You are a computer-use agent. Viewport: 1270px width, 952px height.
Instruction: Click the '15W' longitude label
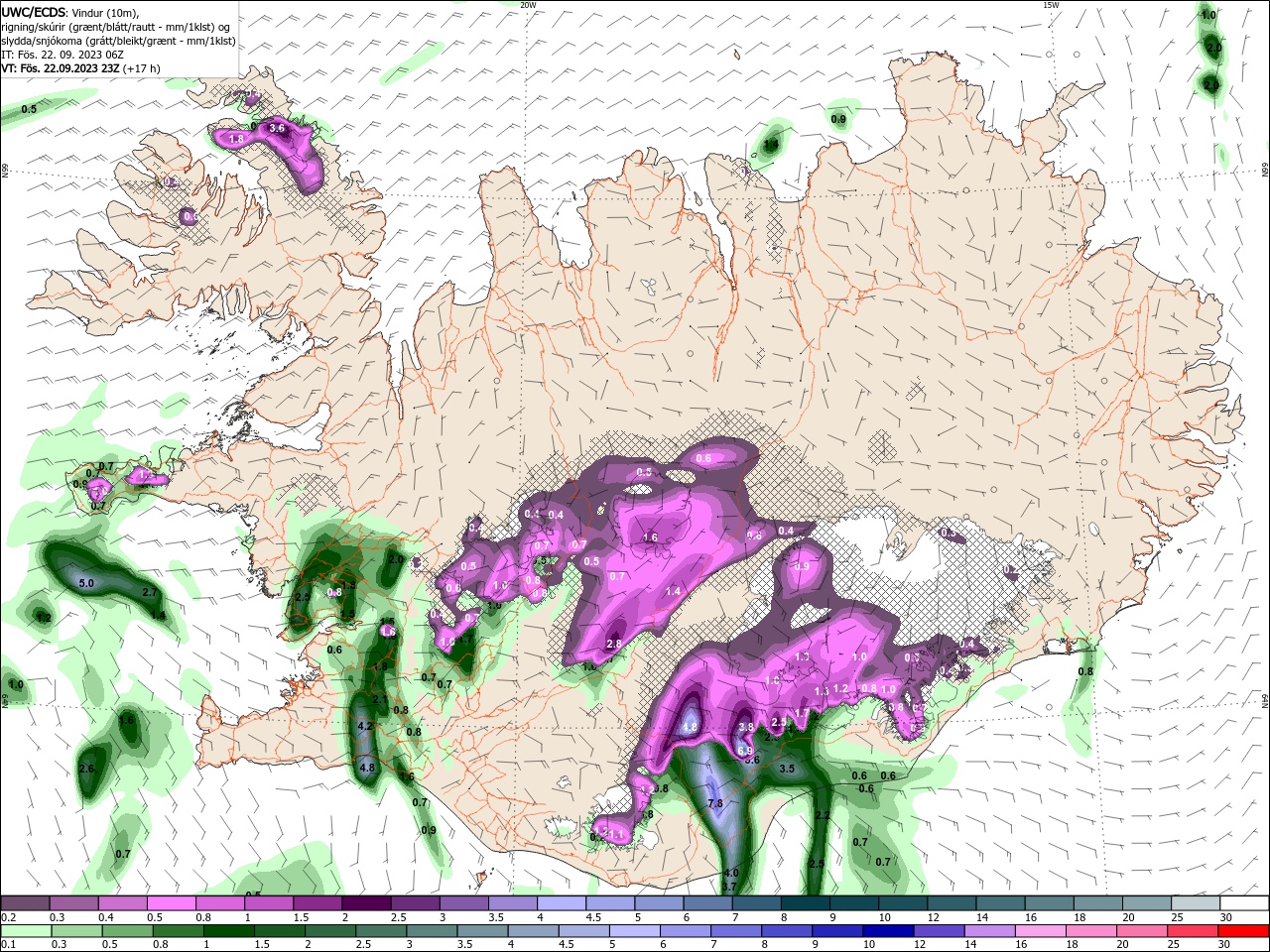[1051, 5]
